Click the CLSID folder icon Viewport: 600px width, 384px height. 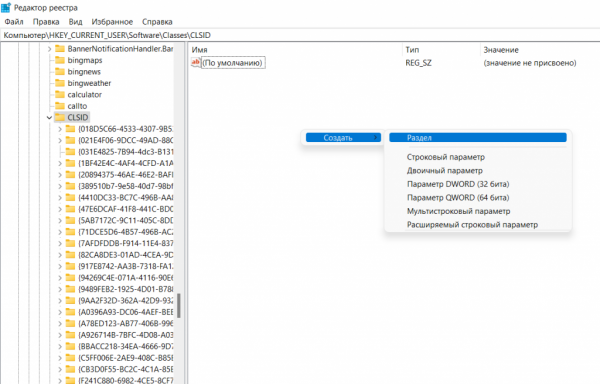click(60, 117)
